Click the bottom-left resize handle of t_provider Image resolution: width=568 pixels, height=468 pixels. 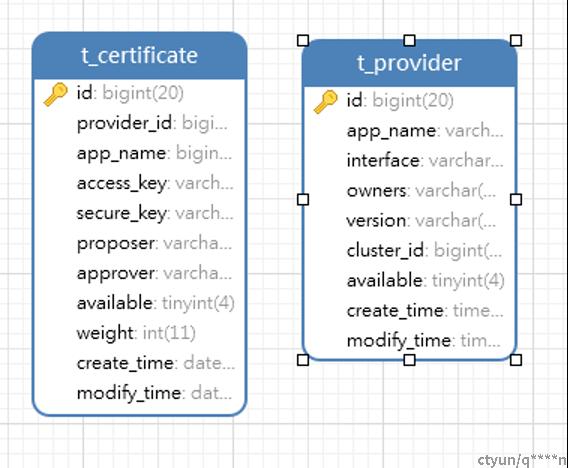coord(303,360)
